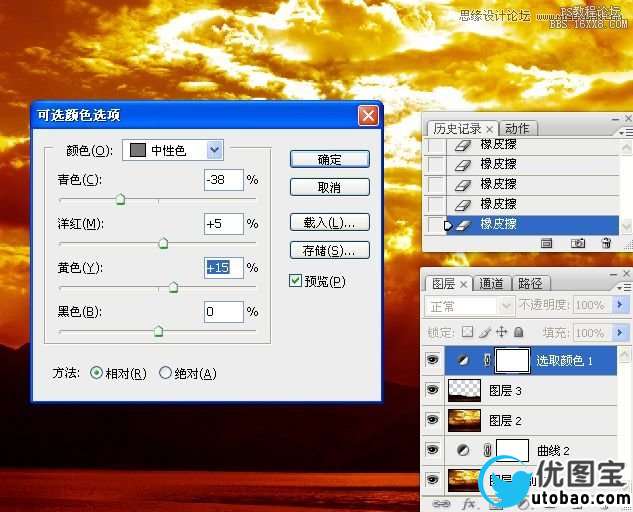The image size is (633, 512).
Task: Click the 洋红(M) magenta slider handle
Action: point(163,243)
